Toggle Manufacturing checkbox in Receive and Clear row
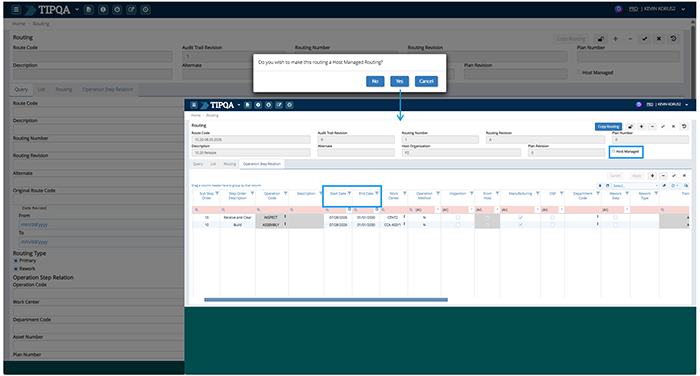 520,217
